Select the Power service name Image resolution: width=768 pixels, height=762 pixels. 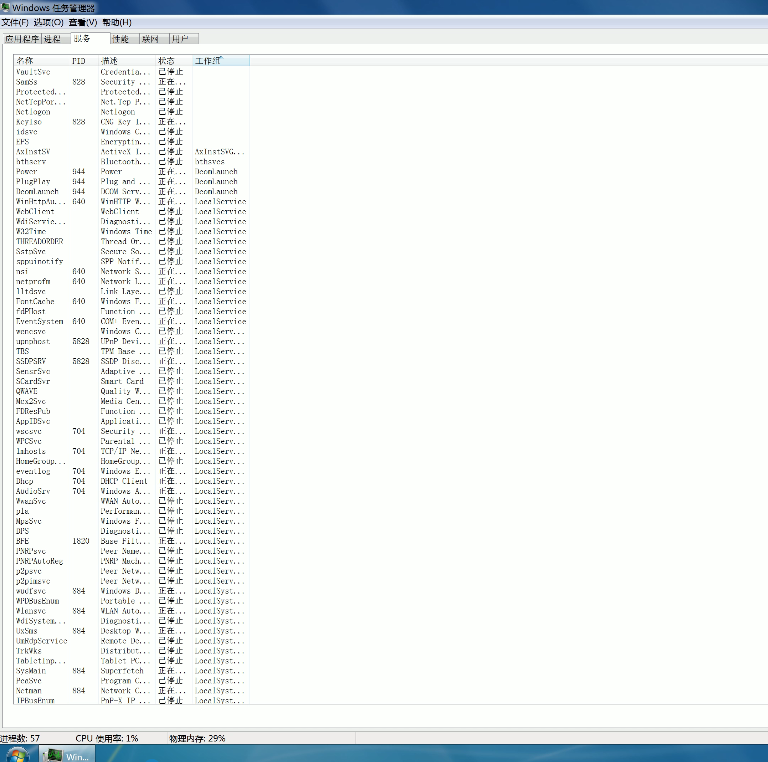(x=26, y=171)
